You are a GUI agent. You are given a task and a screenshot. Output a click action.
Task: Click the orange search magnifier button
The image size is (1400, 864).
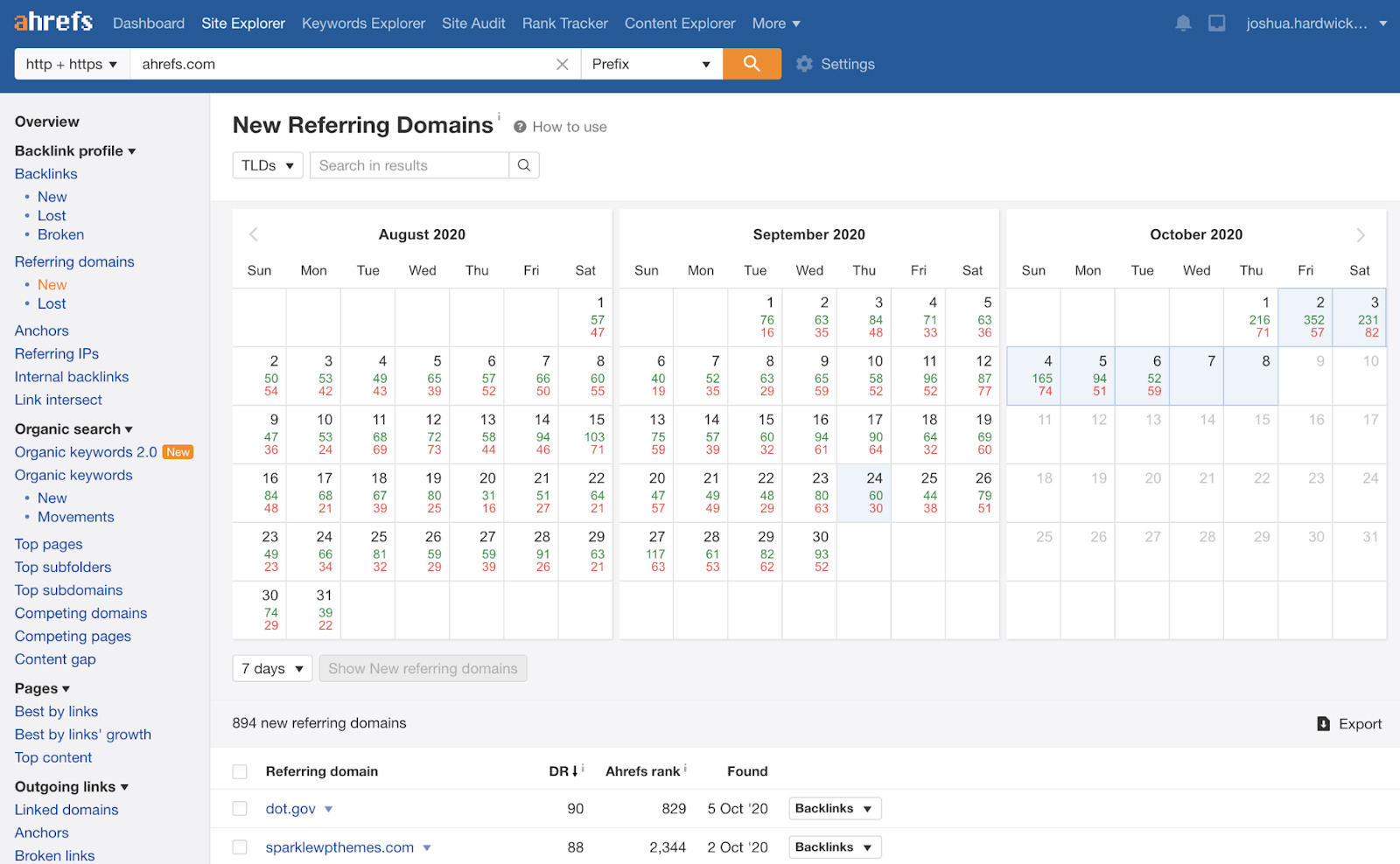752,64
